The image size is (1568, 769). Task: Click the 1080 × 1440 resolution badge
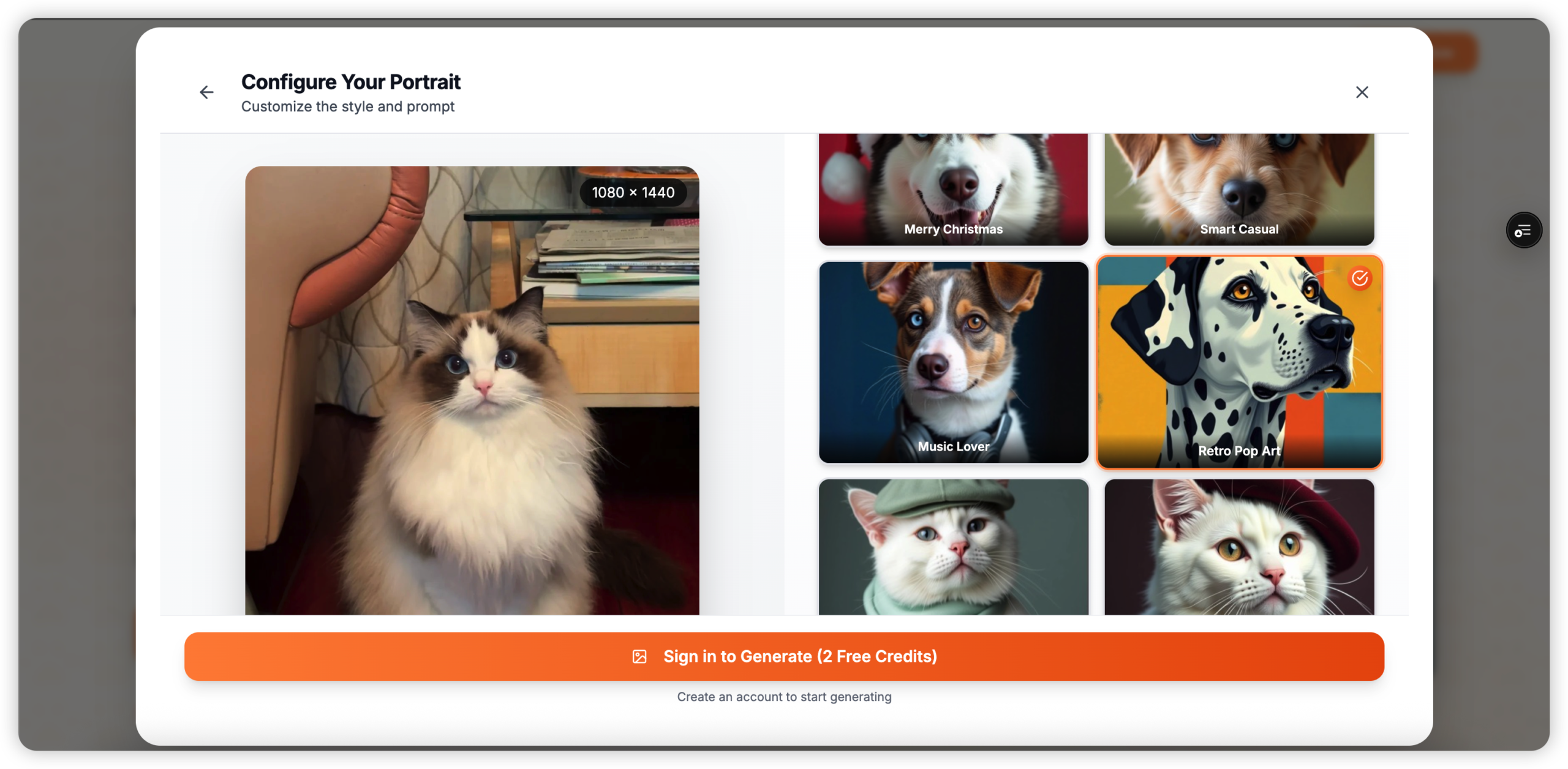click(x=633, y=193)
